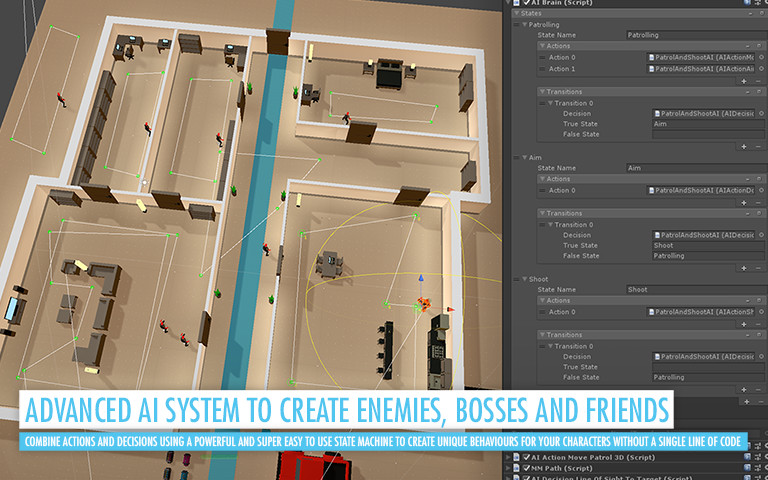
Task: Add a new action to Patrolling state
Action: click(744, 81)
